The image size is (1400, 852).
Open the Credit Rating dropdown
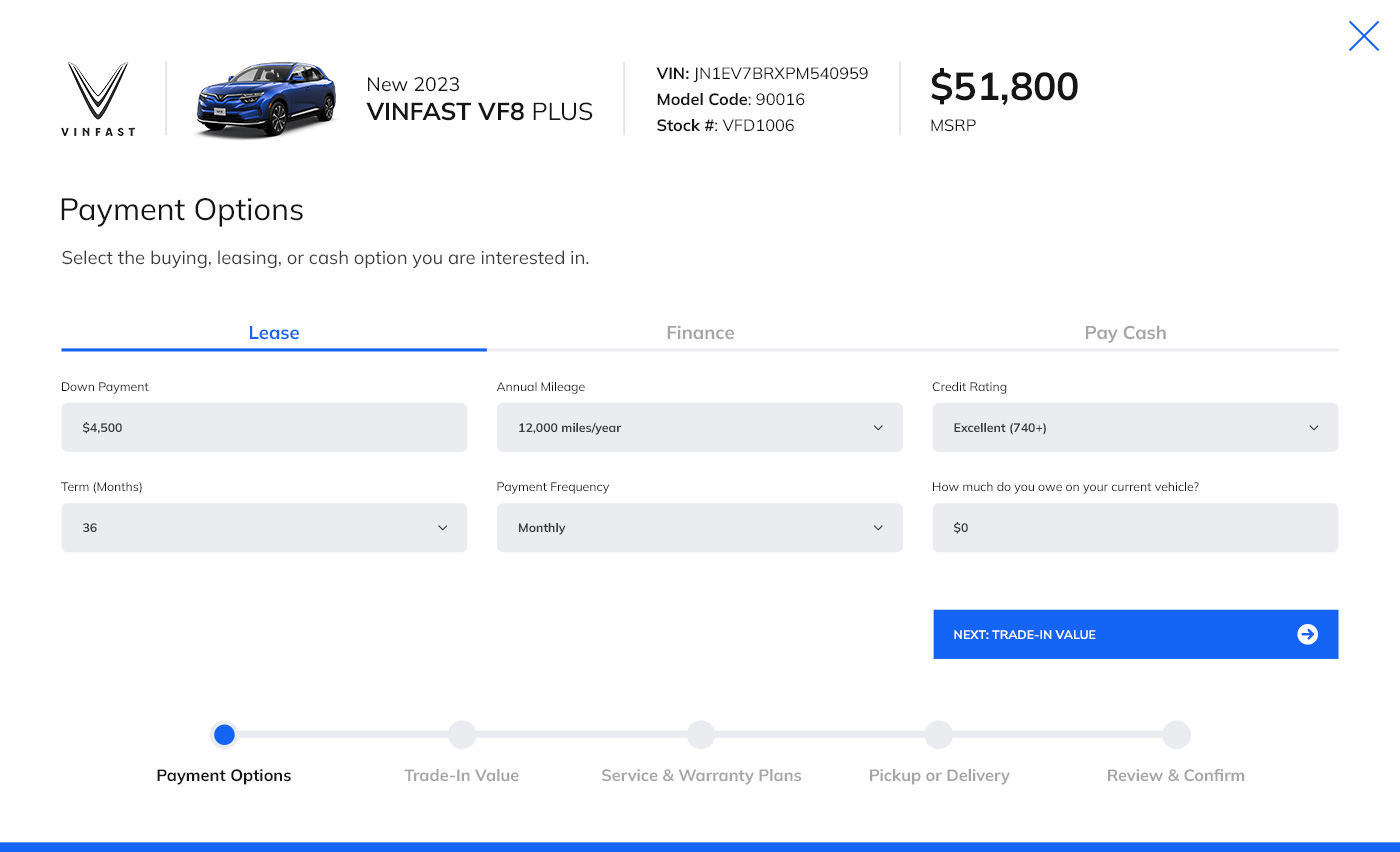click(1135, 427)
